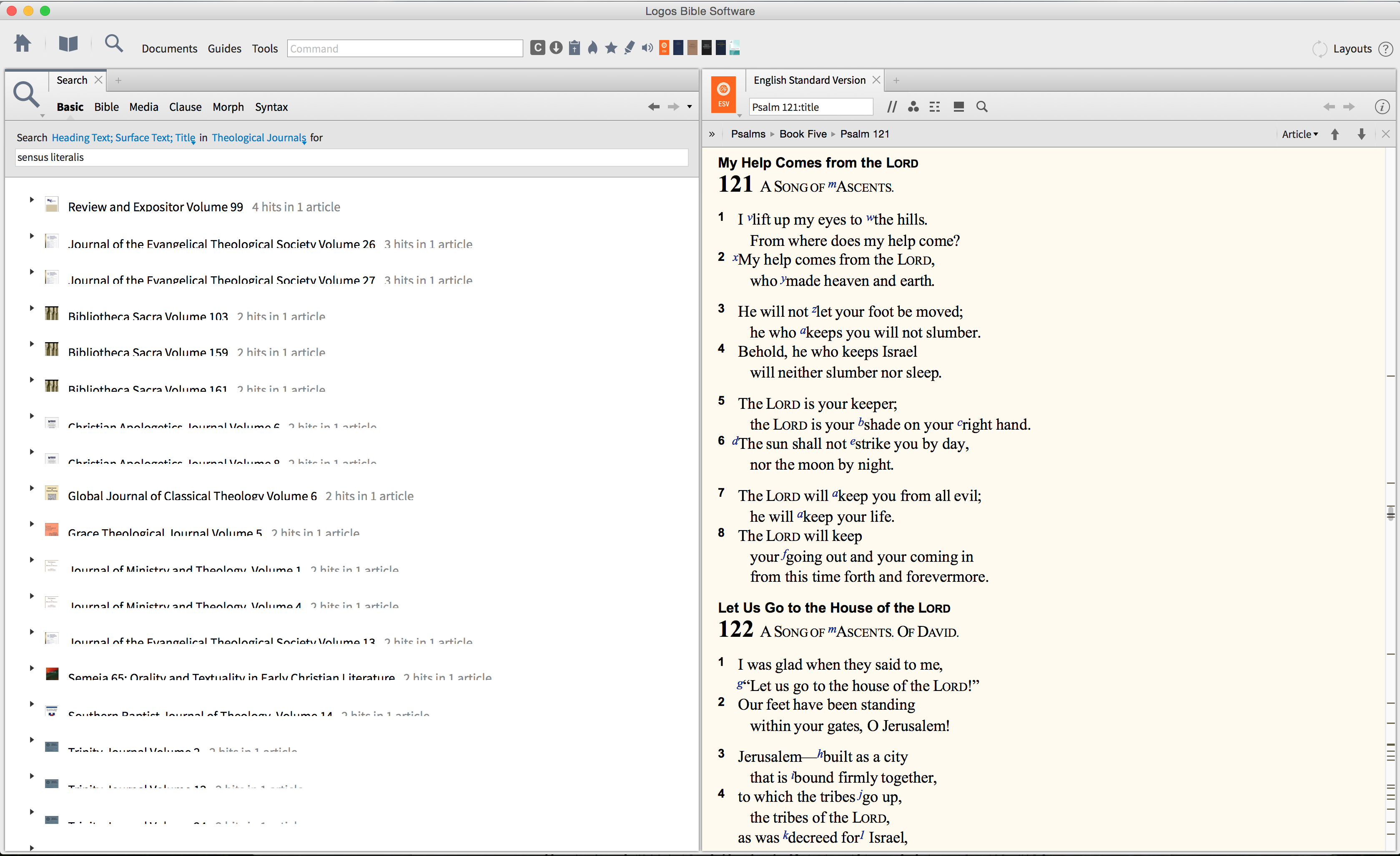Click the clipboard cross prayer icon

(x=575, y=48)
